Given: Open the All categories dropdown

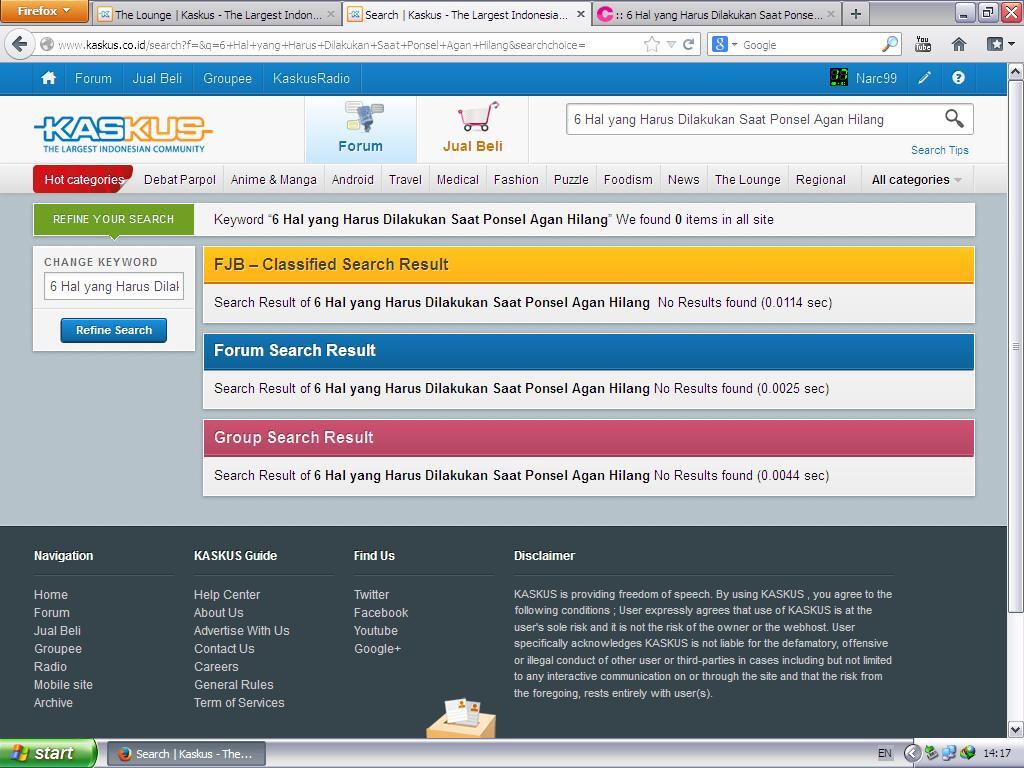Looking at the screenshot, I should coord(916,180).
